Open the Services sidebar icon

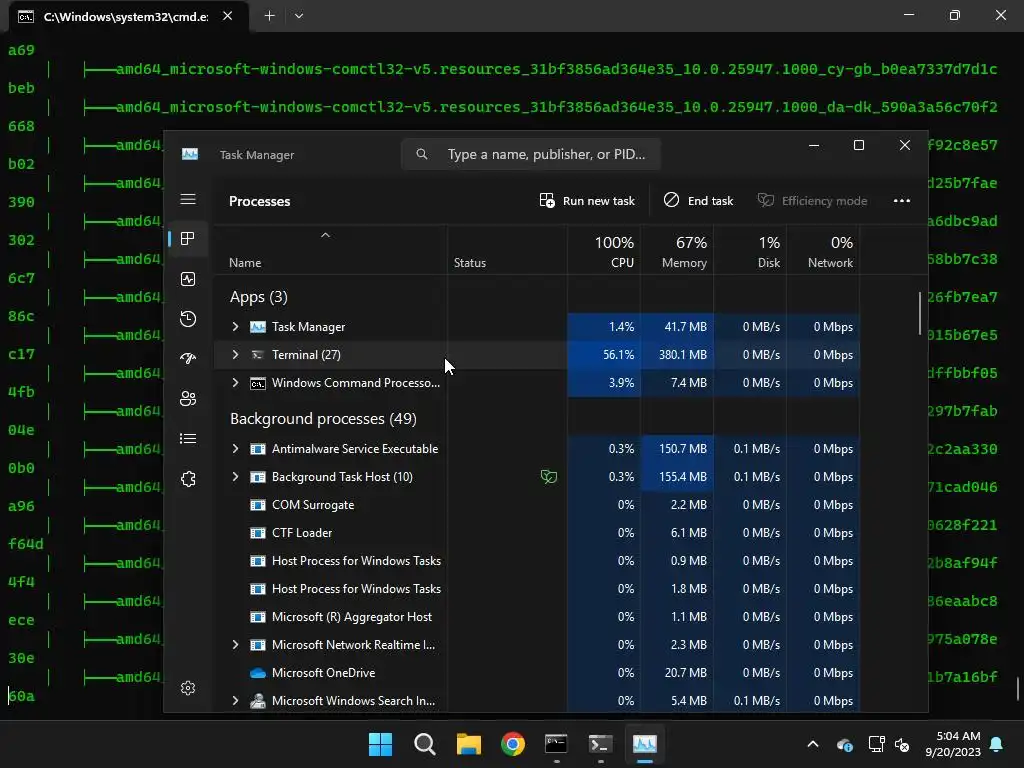pos(188,479)
